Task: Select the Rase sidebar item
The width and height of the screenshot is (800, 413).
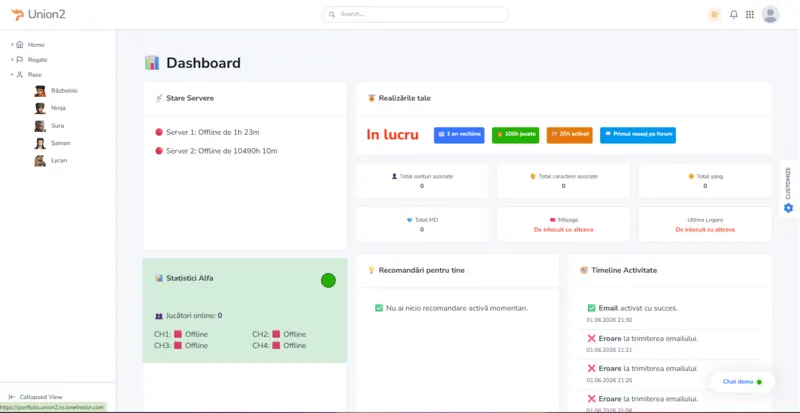Action: [35, 75]
